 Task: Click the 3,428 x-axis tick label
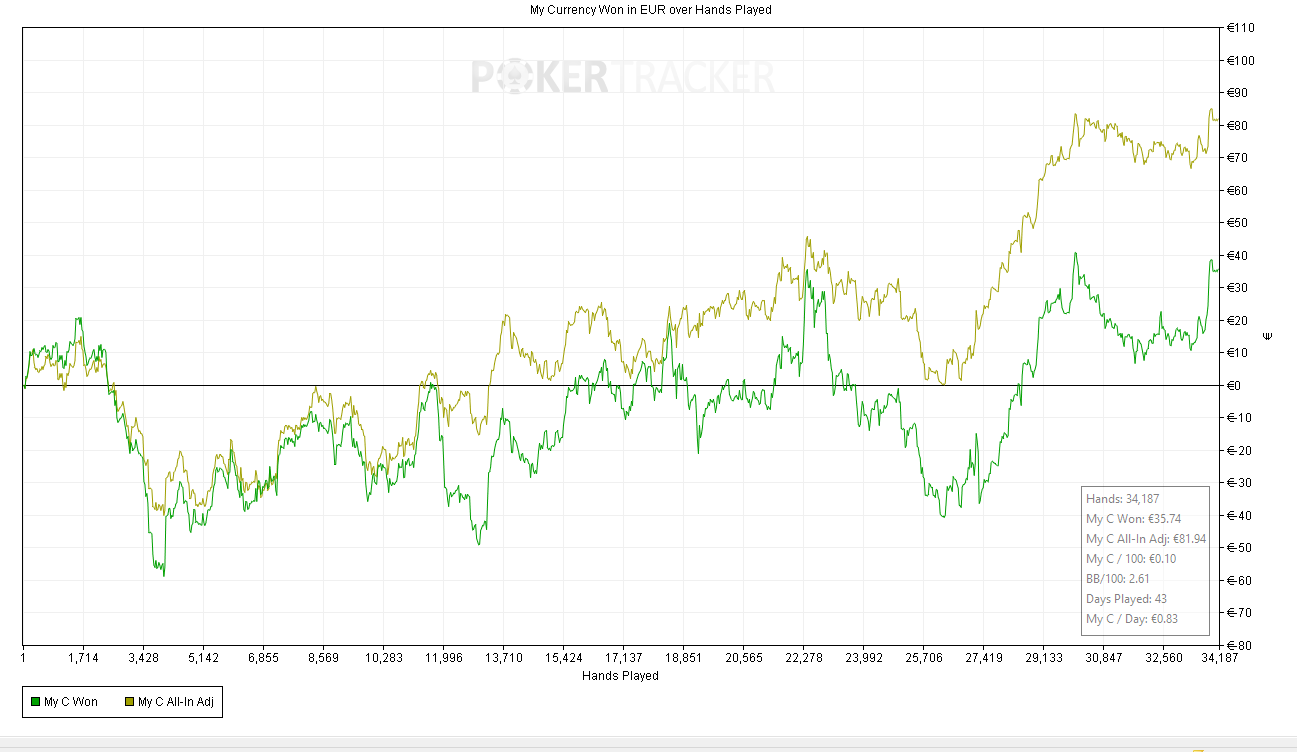coord(143,658)
